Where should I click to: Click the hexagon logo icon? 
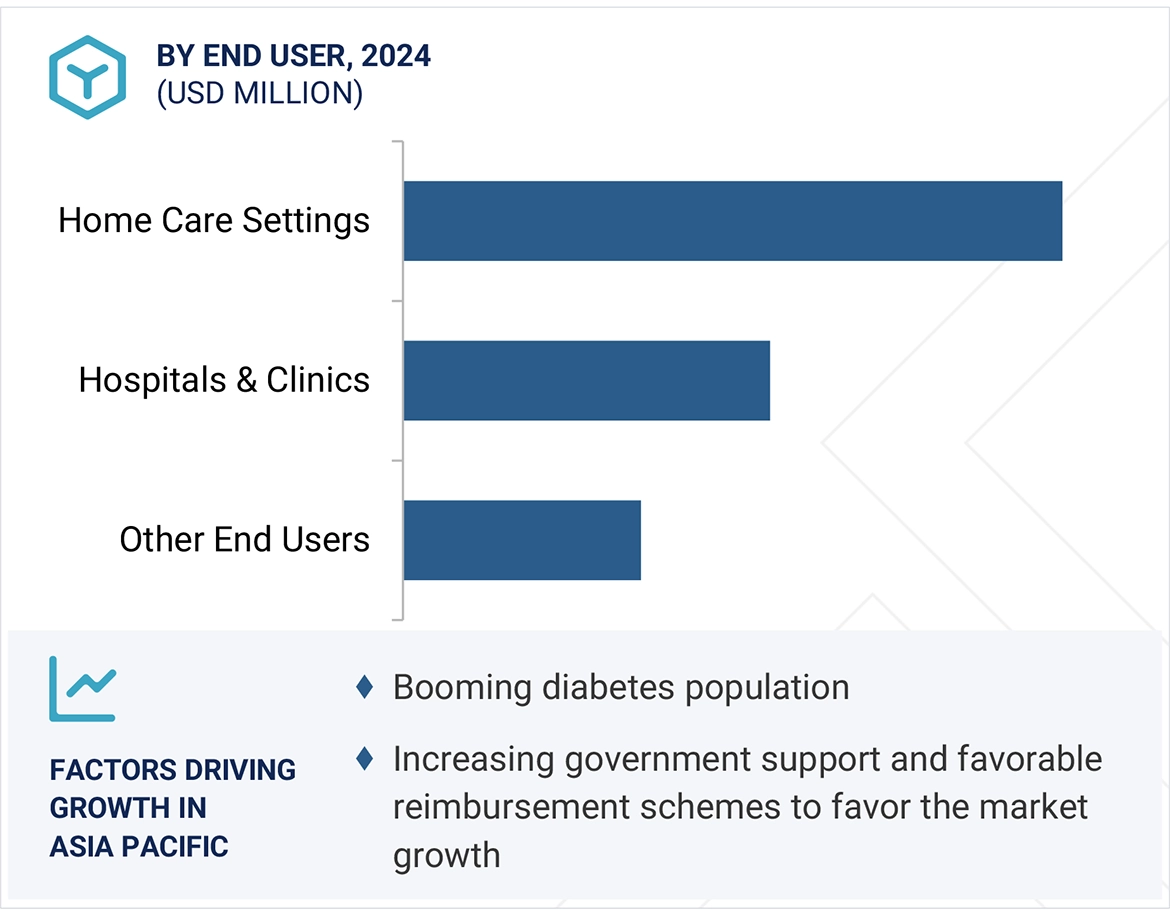[x=87, y=77]
